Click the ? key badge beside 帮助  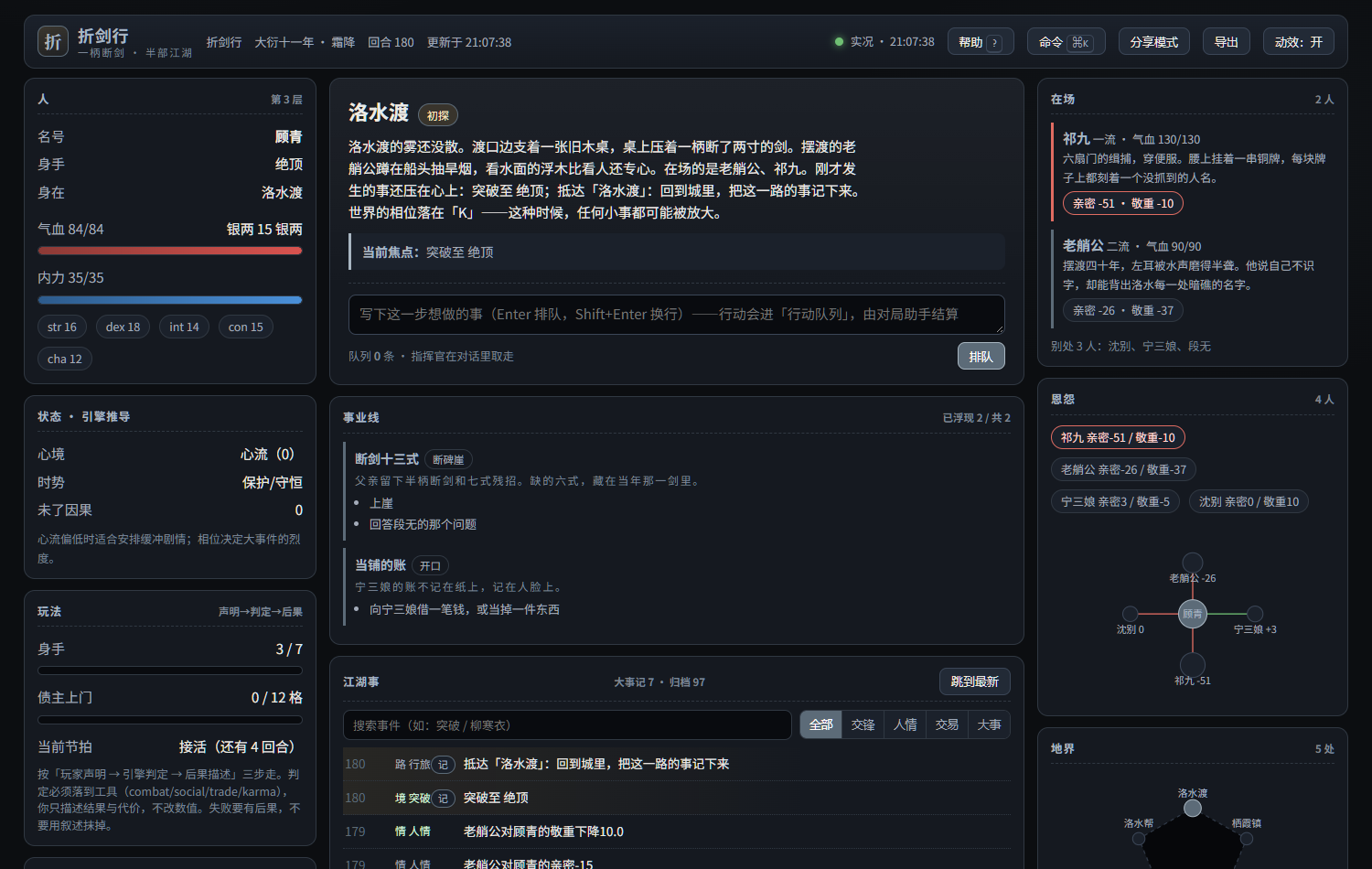pyautogui.click(x=994, y=43)
